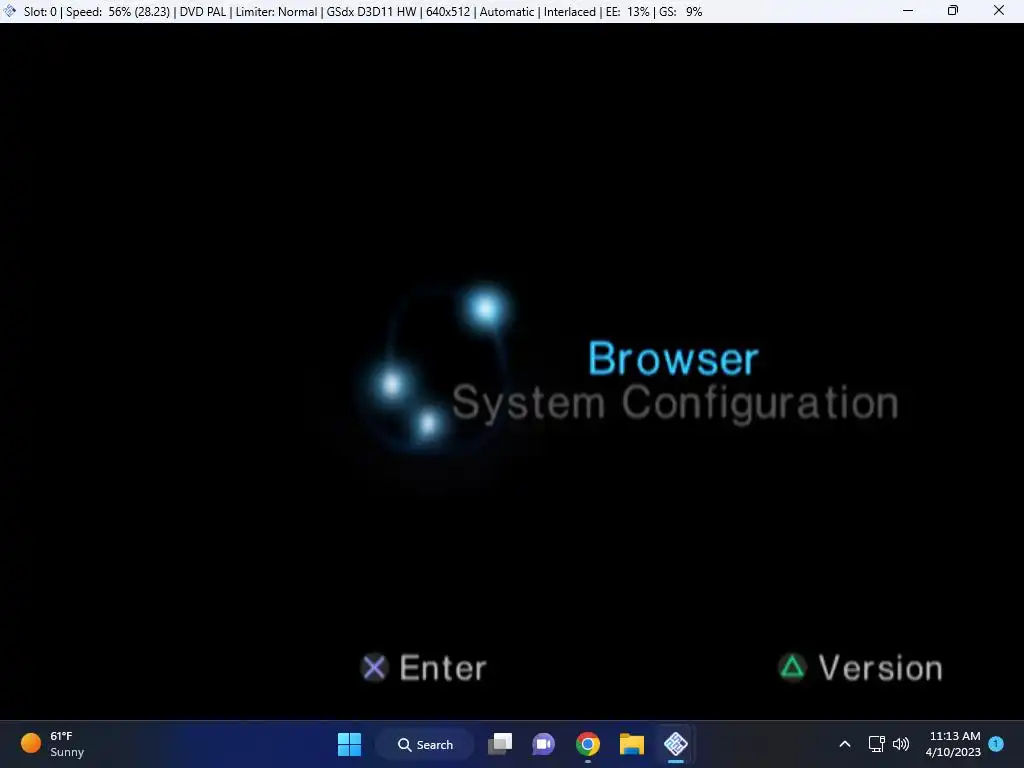Open the notification badge icon
The height and width of the screenshot is (768, 1024).
click(996, 743)
